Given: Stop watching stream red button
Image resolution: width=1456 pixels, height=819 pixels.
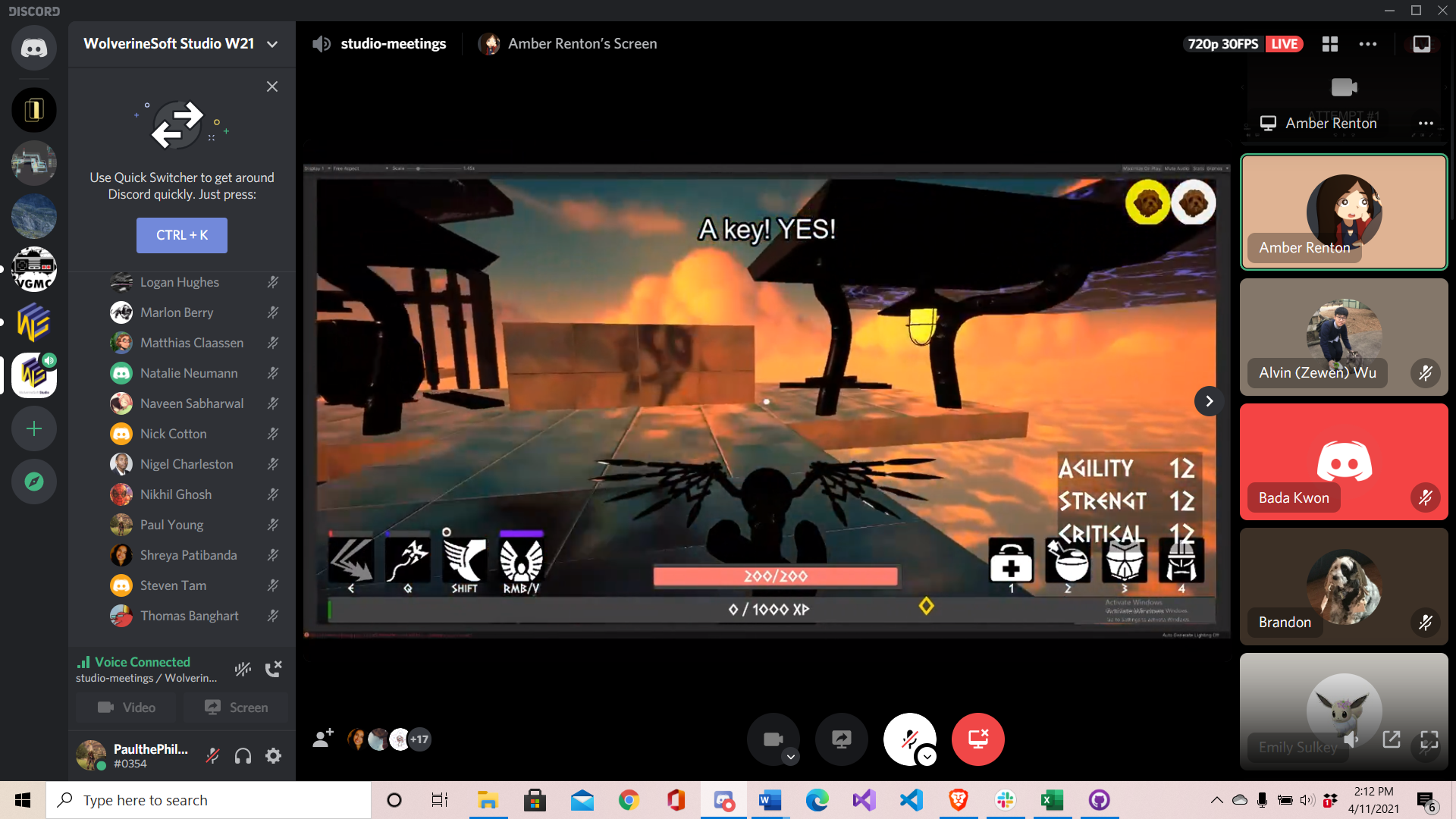Looking at the screenshot, I should [977, 739].
